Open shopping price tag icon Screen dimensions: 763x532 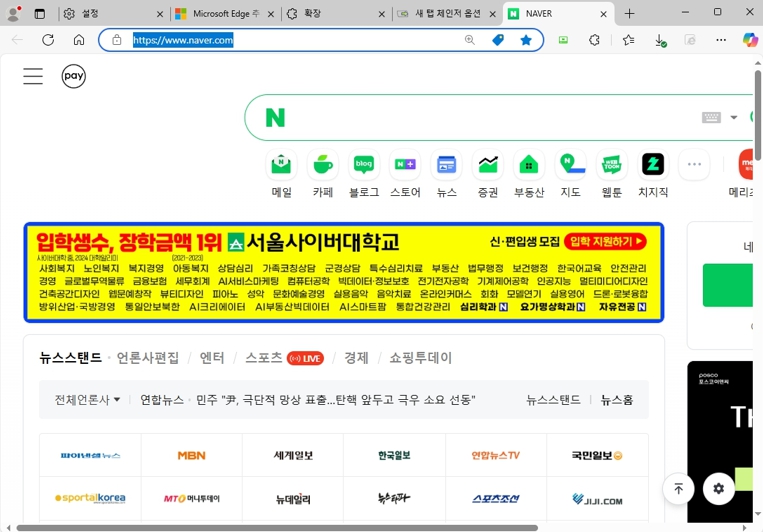click(498, 40)
